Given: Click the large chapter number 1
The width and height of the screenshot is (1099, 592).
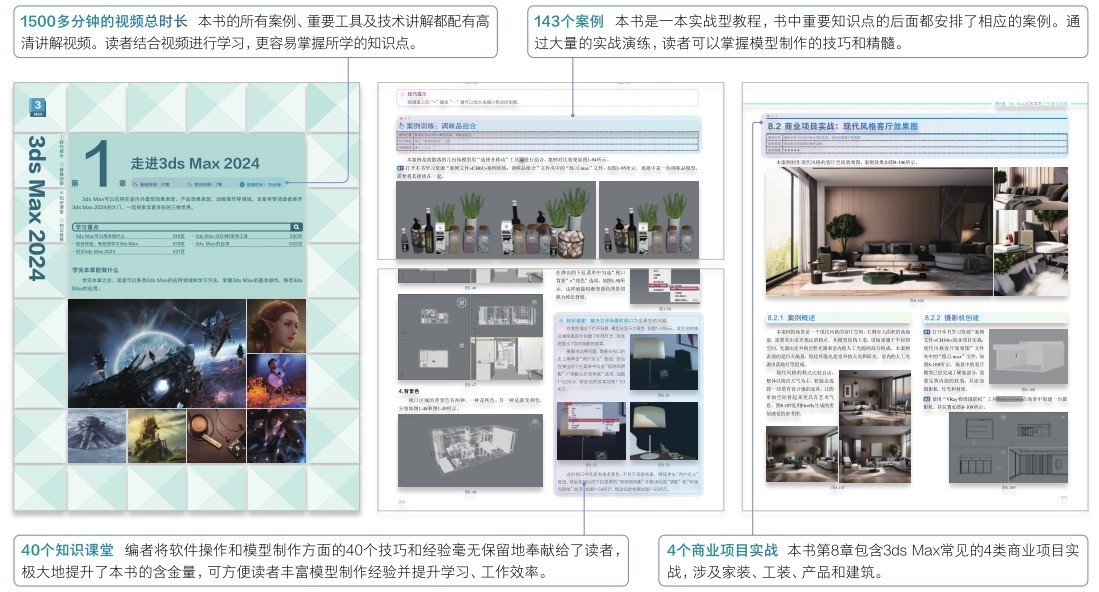Looking at the screenshot, I should (x=97, y=163).
